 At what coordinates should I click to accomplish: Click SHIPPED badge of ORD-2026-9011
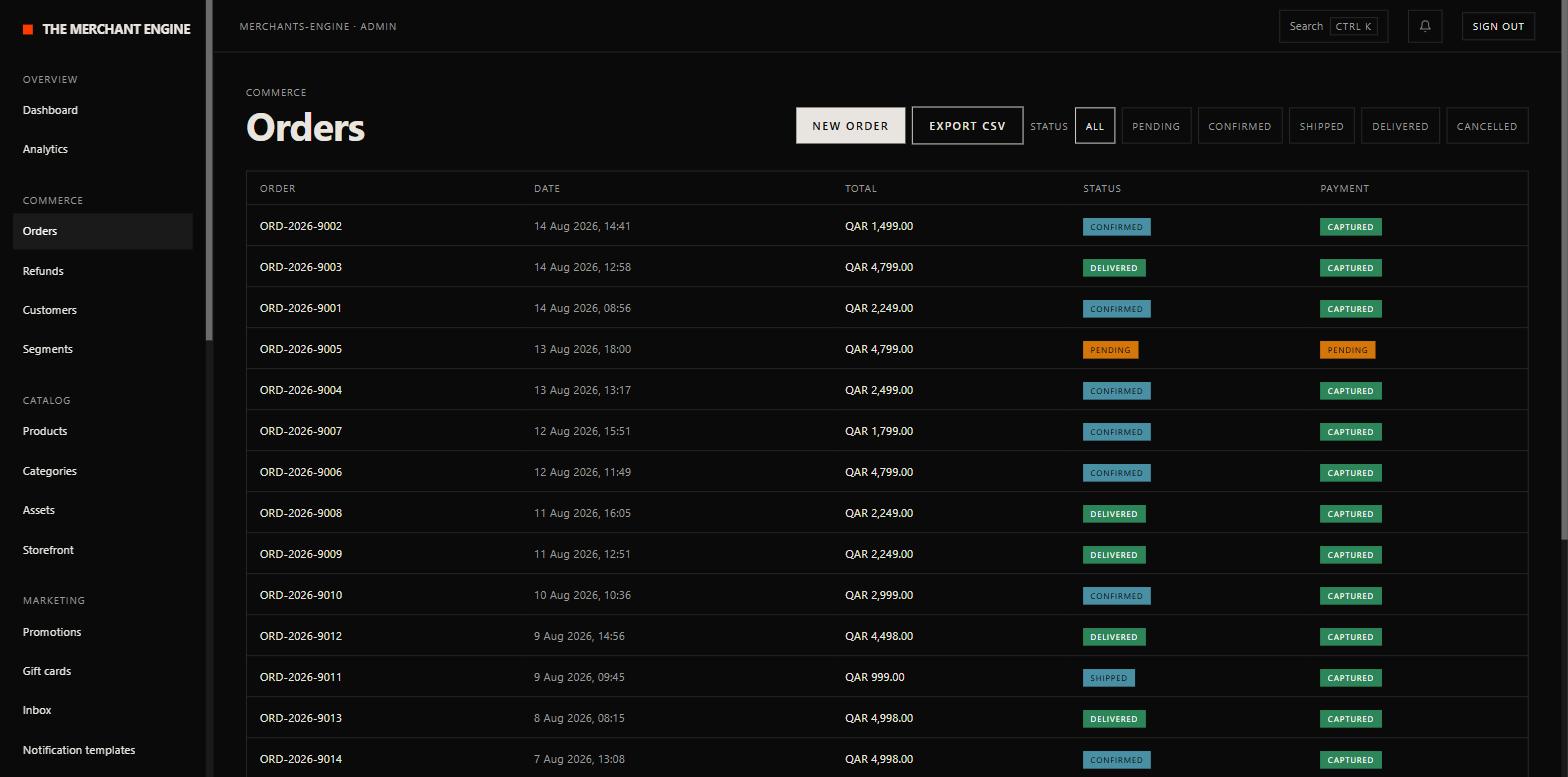(1108, 678)
